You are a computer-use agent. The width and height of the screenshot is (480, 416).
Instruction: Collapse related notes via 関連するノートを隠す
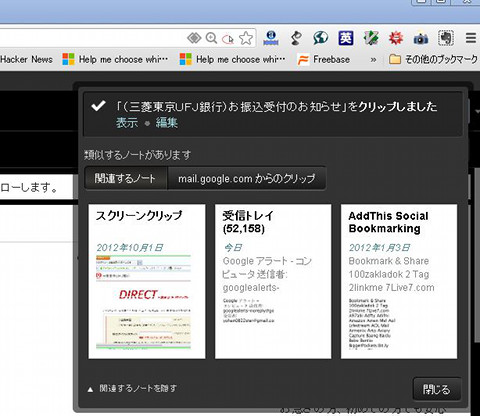pyautogui.click(x=132, y=388)
